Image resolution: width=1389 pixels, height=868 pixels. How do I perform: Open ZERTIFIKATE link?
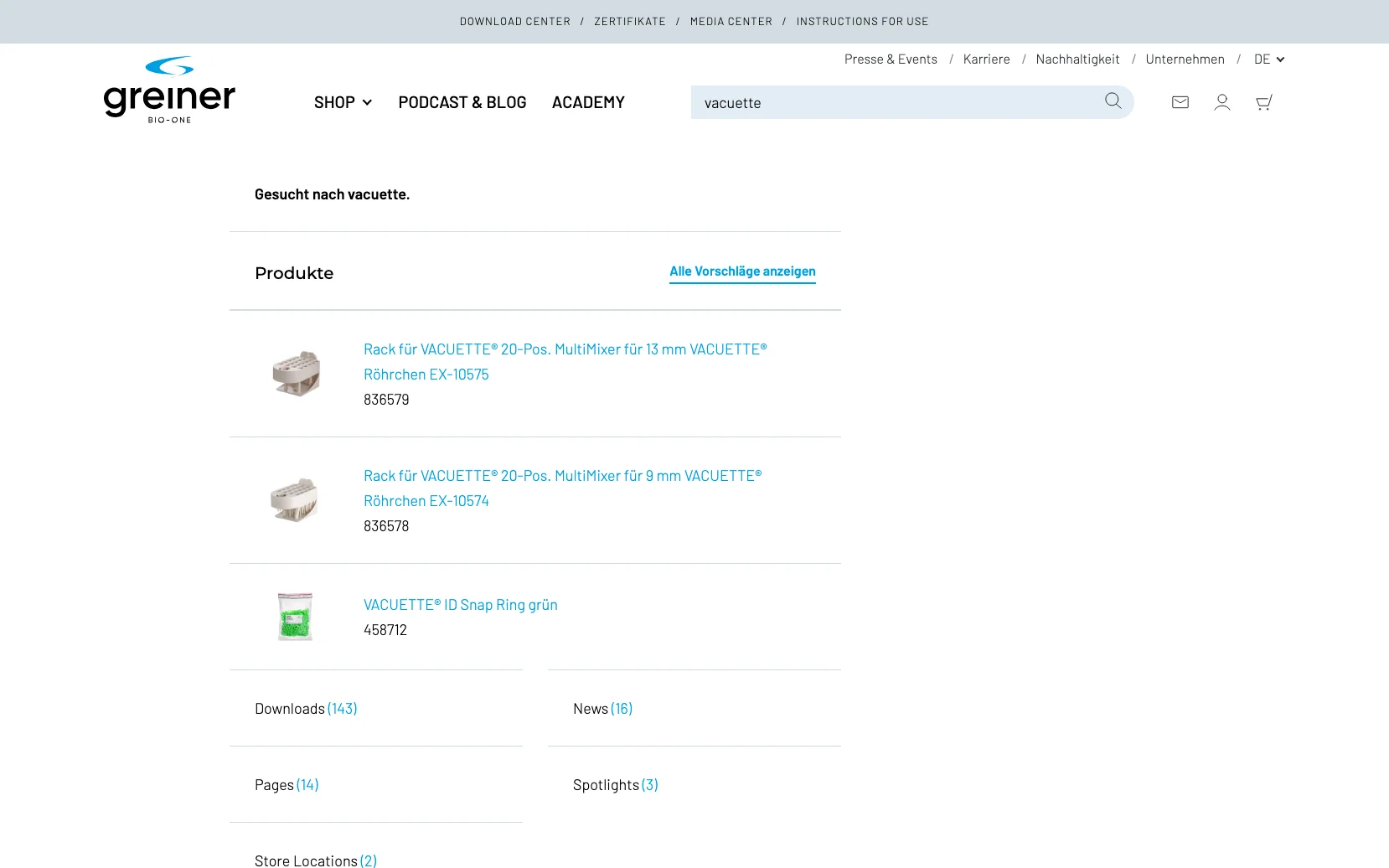click(630, 22)
